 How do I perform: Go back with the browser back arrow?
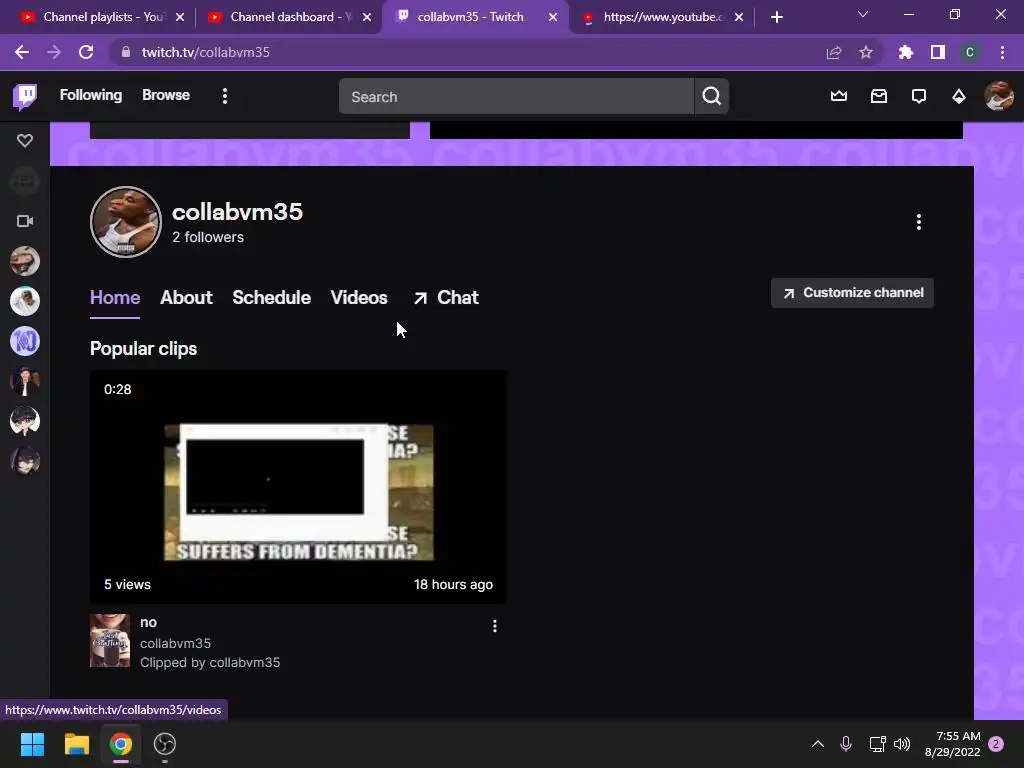[x=22, y=52]
